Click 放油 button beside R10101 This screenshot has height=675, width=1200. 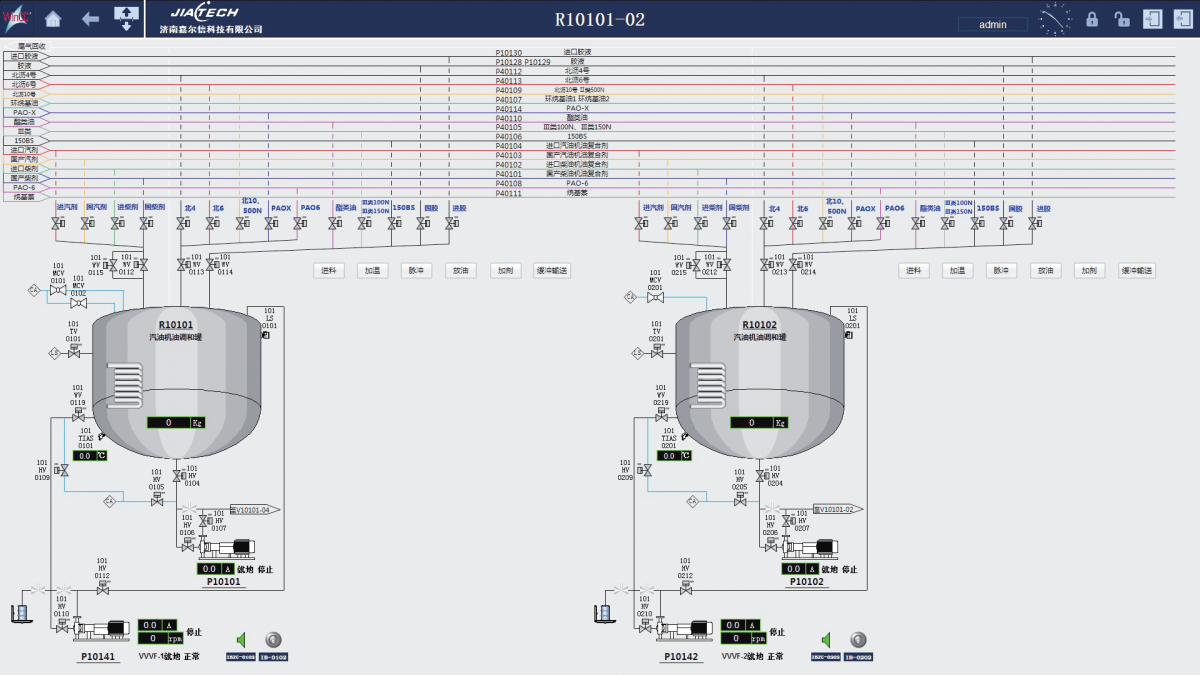pos(462,270)
